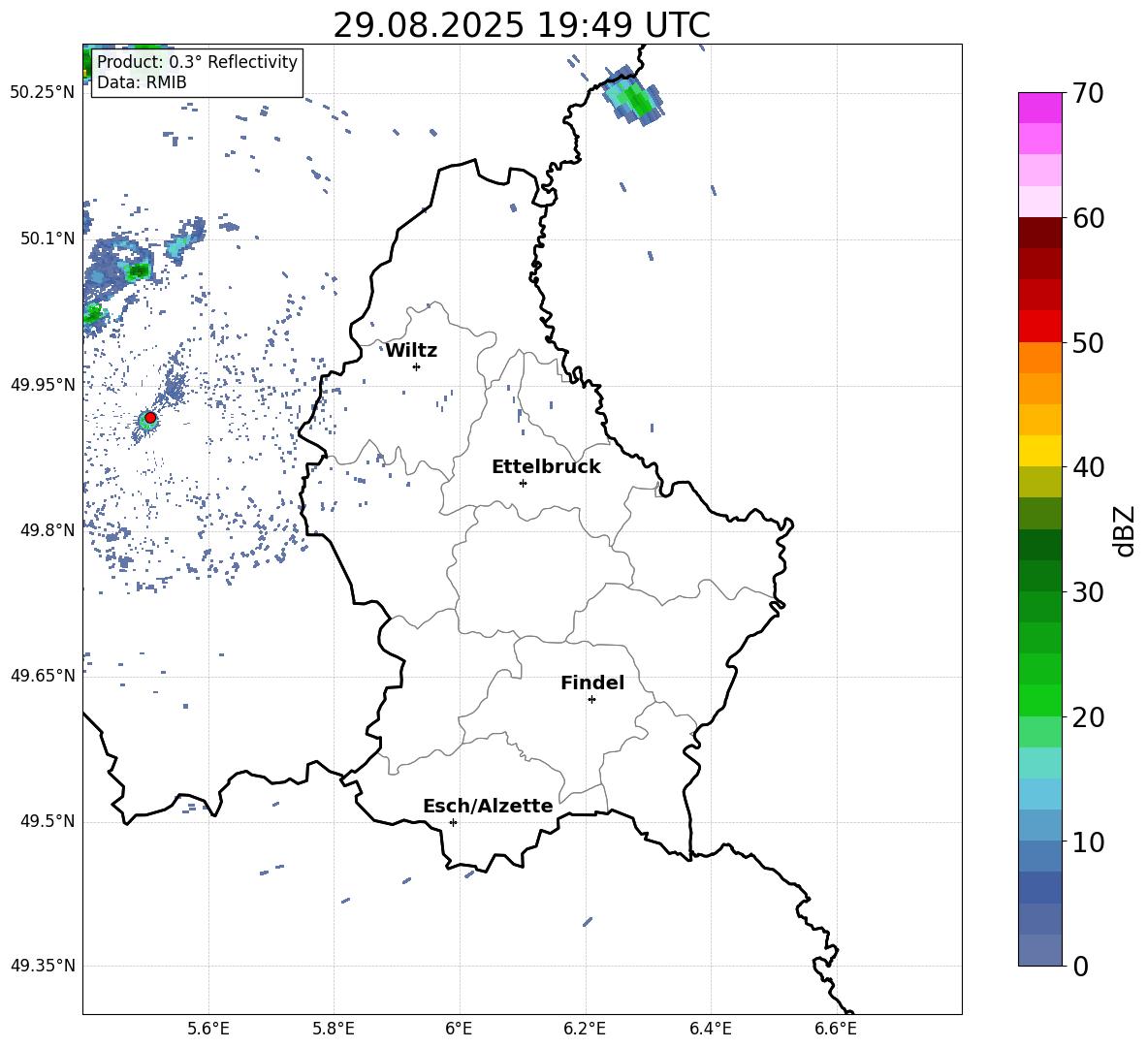The image size is (1148, 1048).
Task: Select the Findel city label
Action: [592, 683]
